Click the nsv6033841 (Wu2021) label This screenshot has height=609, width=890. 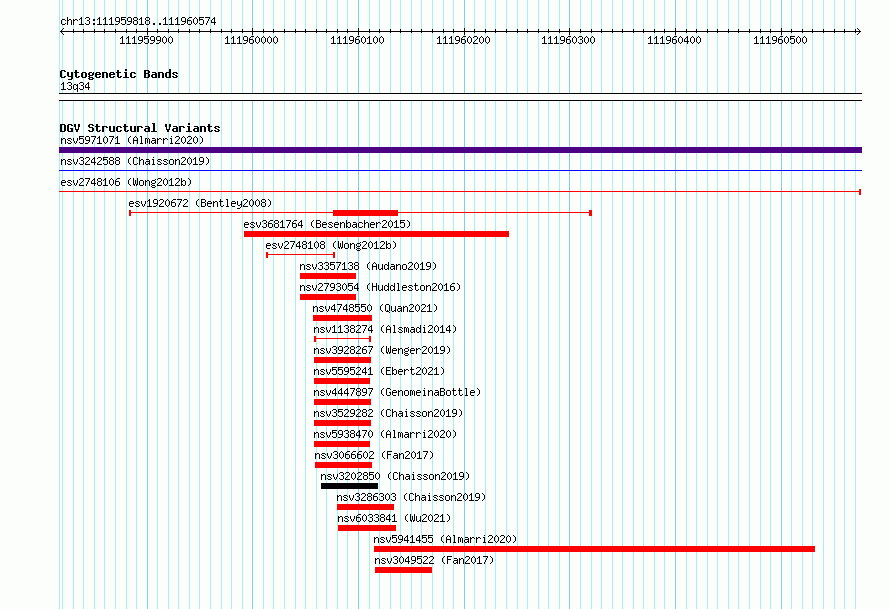(x=394, y=518)
